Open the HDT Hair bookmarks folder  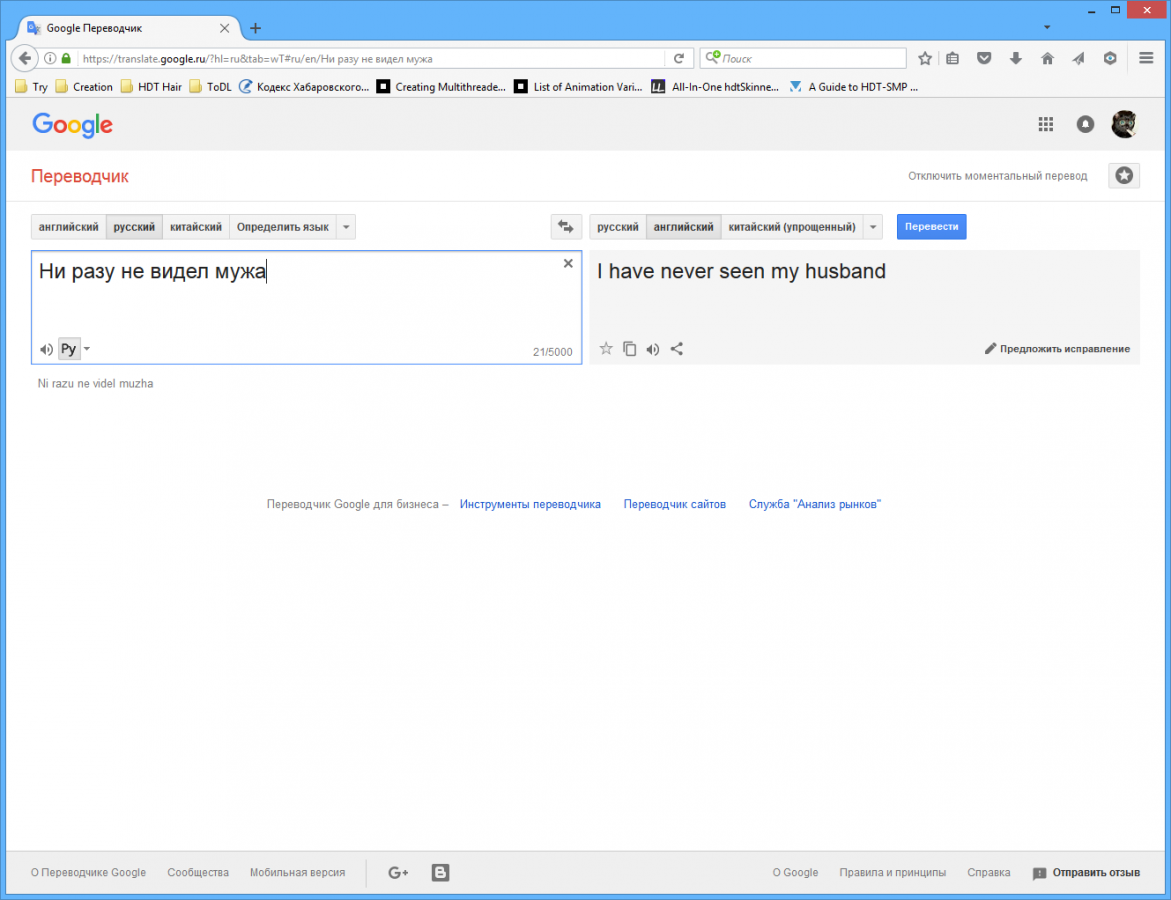pos(151,87)
